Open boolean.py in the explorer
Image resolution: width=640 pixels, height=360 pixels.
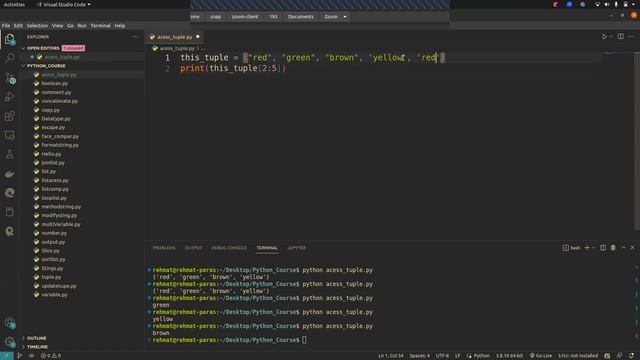55,84
